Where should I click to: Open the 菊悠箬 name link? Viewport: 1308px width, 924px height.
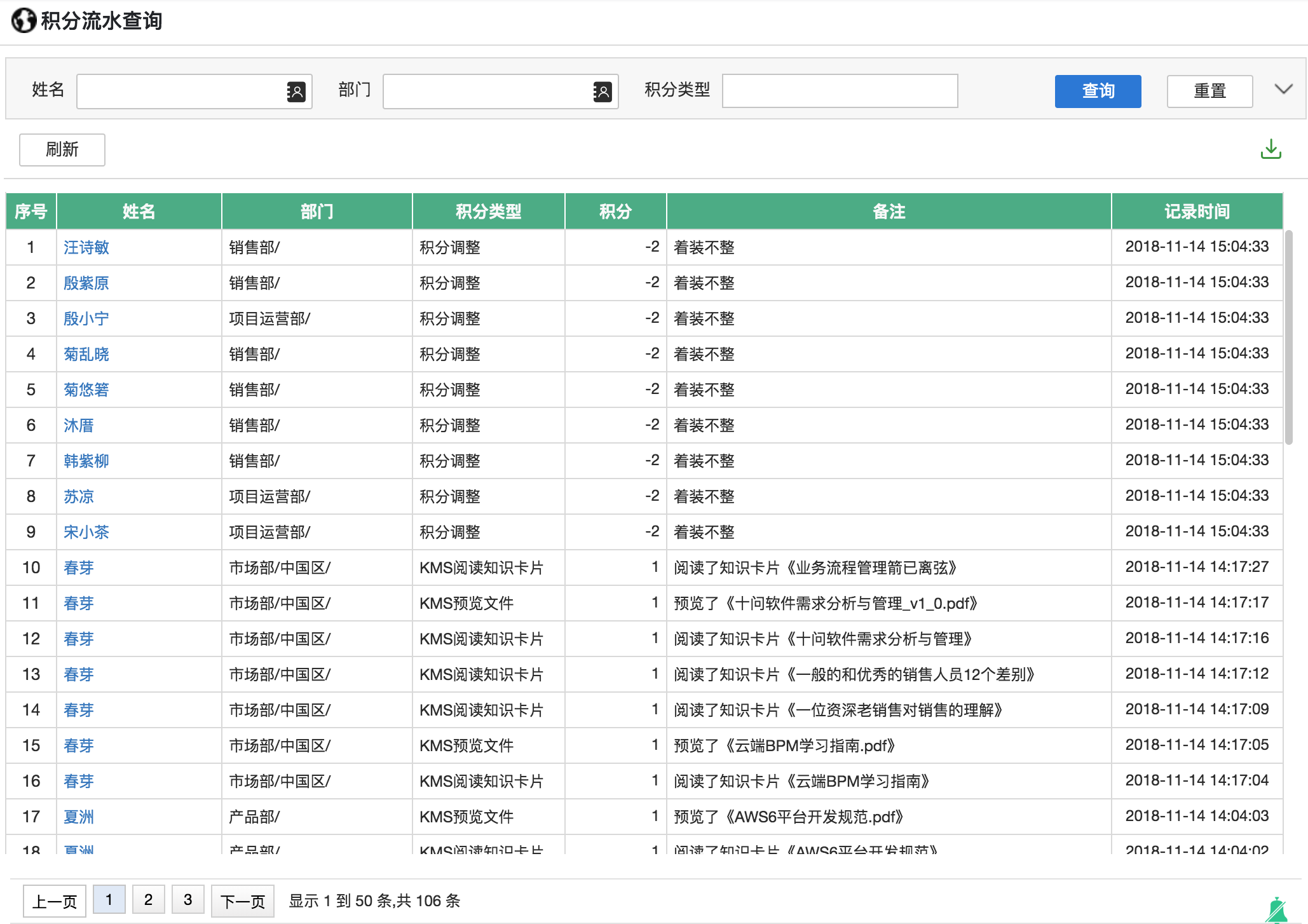86,390
